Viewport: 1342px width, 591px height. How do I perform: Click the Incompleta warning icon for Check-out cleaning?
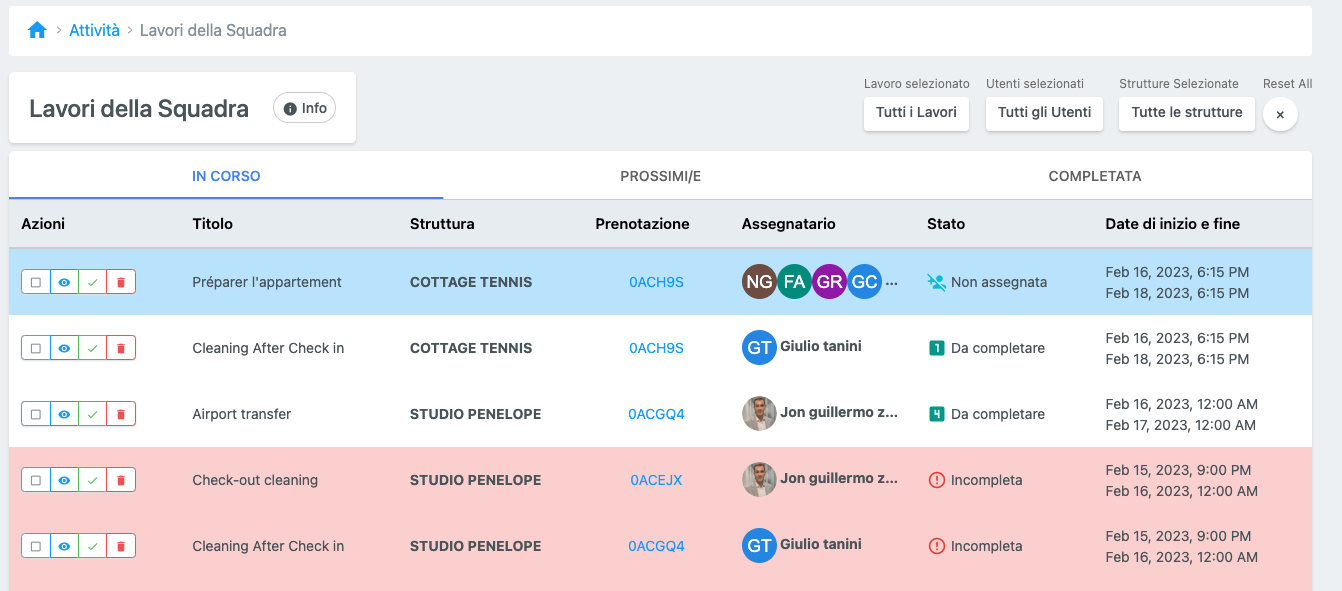pos(937,480)
